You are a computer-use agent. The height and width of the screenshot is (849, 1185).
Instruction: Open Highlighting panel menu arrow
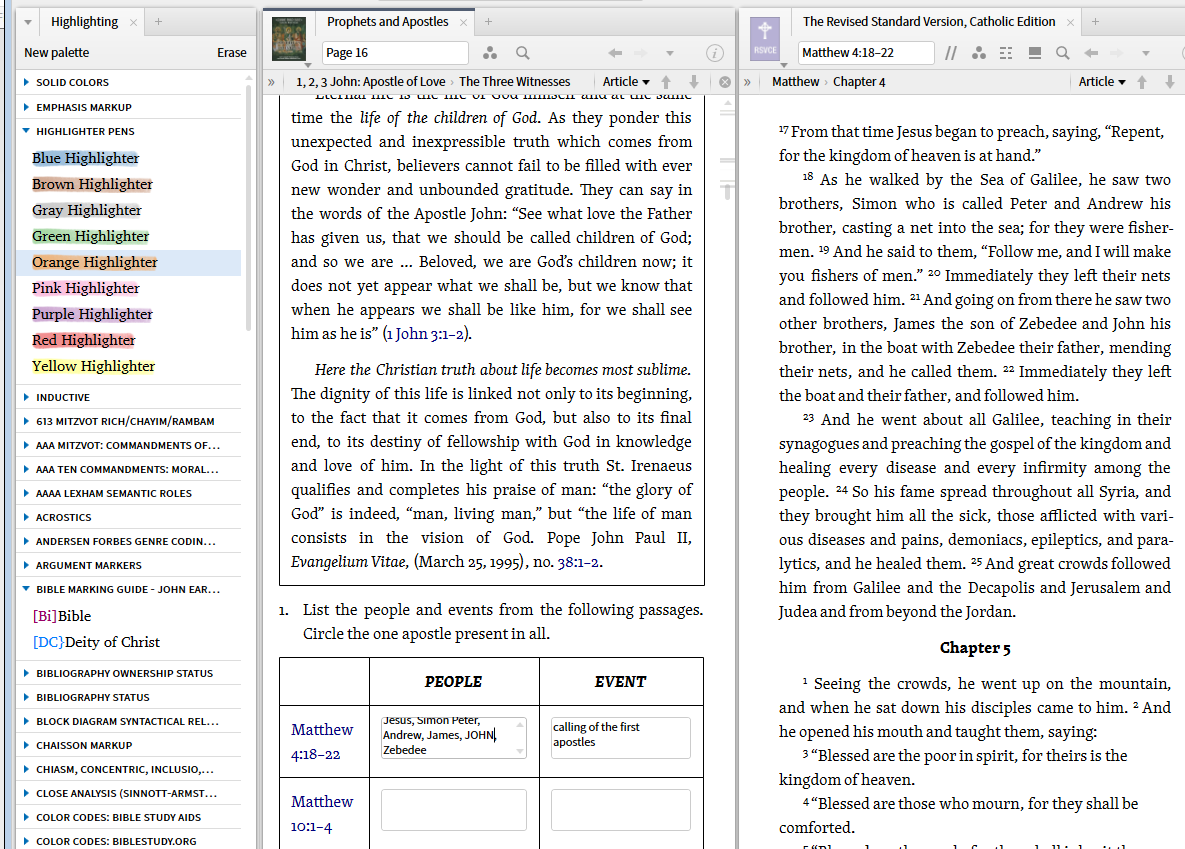point(28,23)
